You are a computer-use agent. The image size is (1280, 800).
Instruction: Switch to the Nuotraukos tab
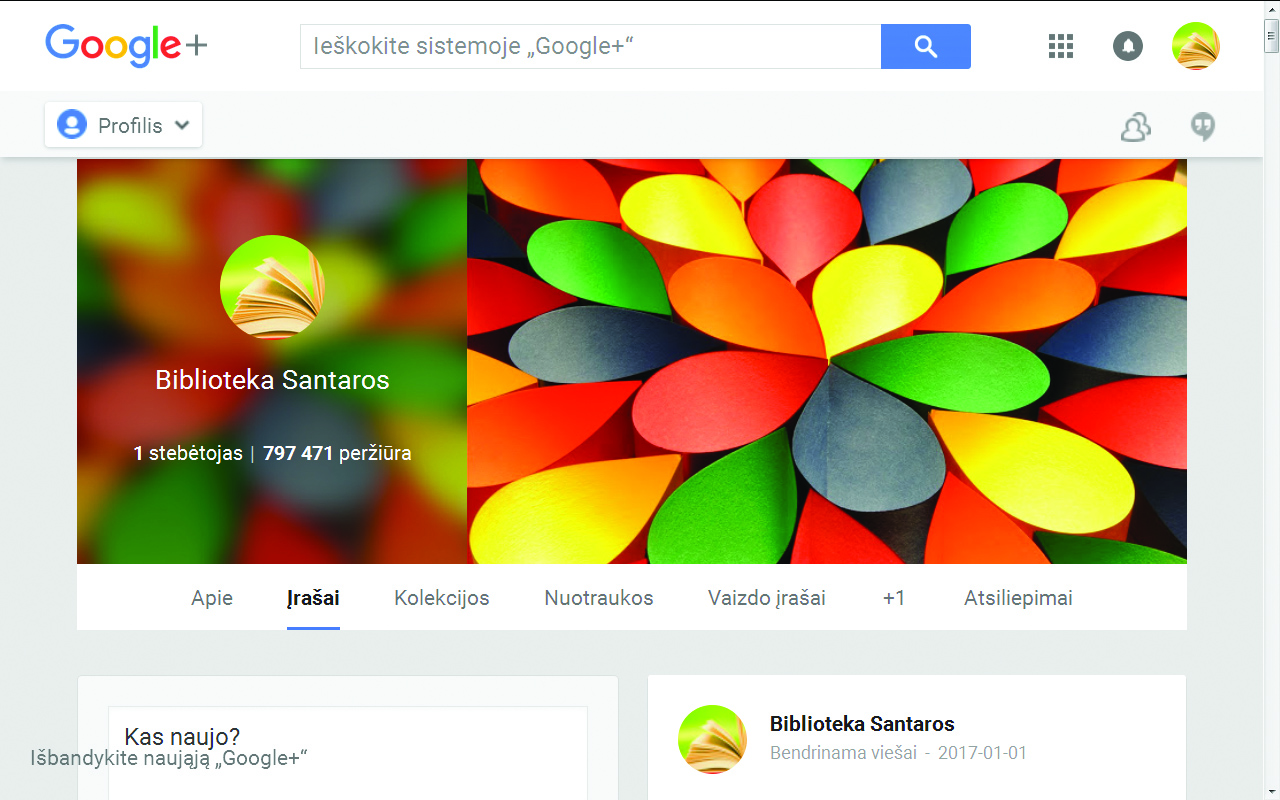point(599,598)
